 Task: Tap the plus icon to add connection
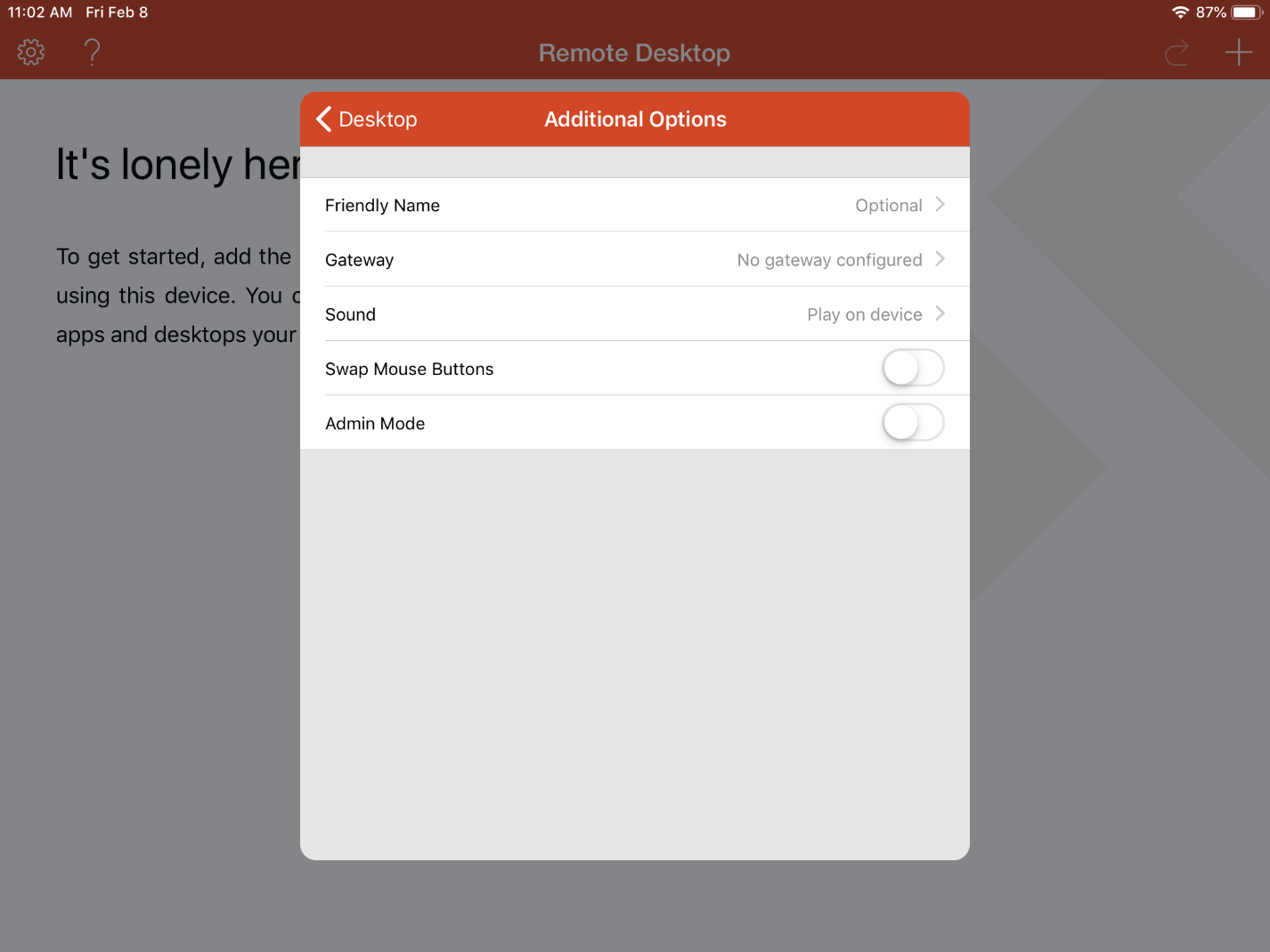[1239, 53]
